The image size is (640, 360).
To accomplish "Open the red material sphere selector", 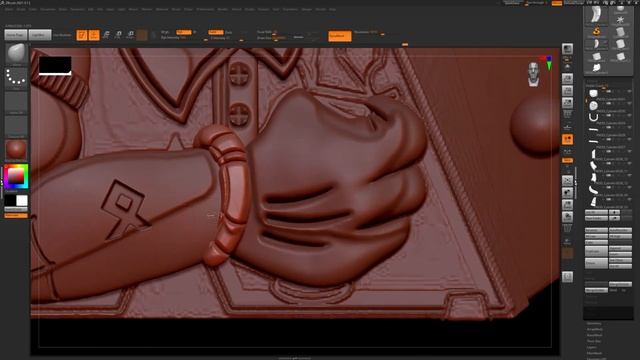I will pyautogui.click(x=16, y=150).
